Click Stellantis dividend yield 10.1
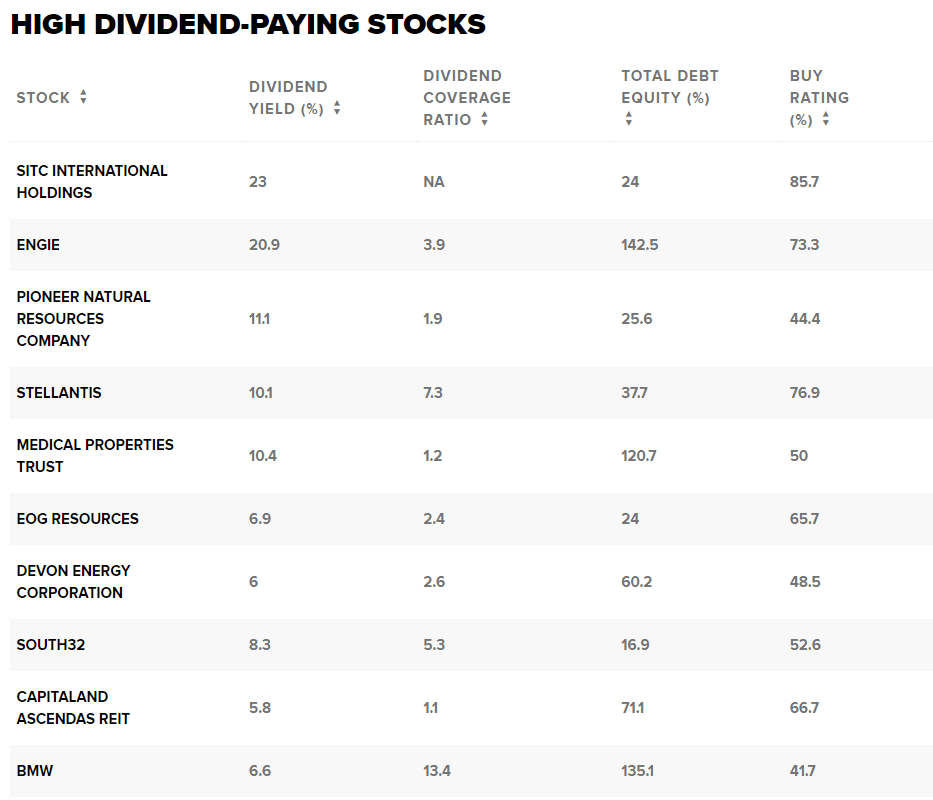This screenshot has width=933, height=800. click(x=261, y=393)
